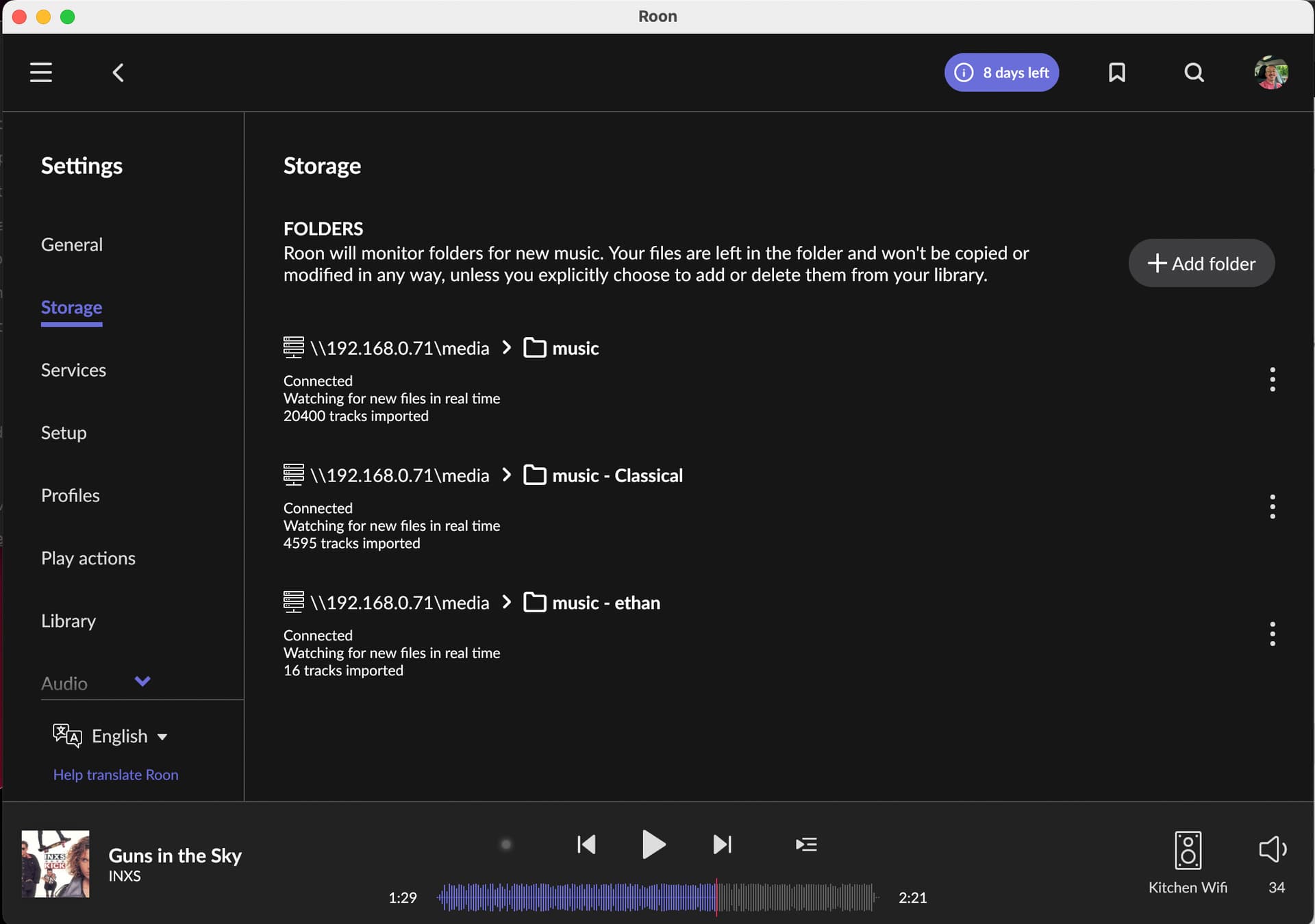Screen dimensions: 1315x924
Task: Open options menu for music - Classical folder
Action: (x=1273, y=507)
